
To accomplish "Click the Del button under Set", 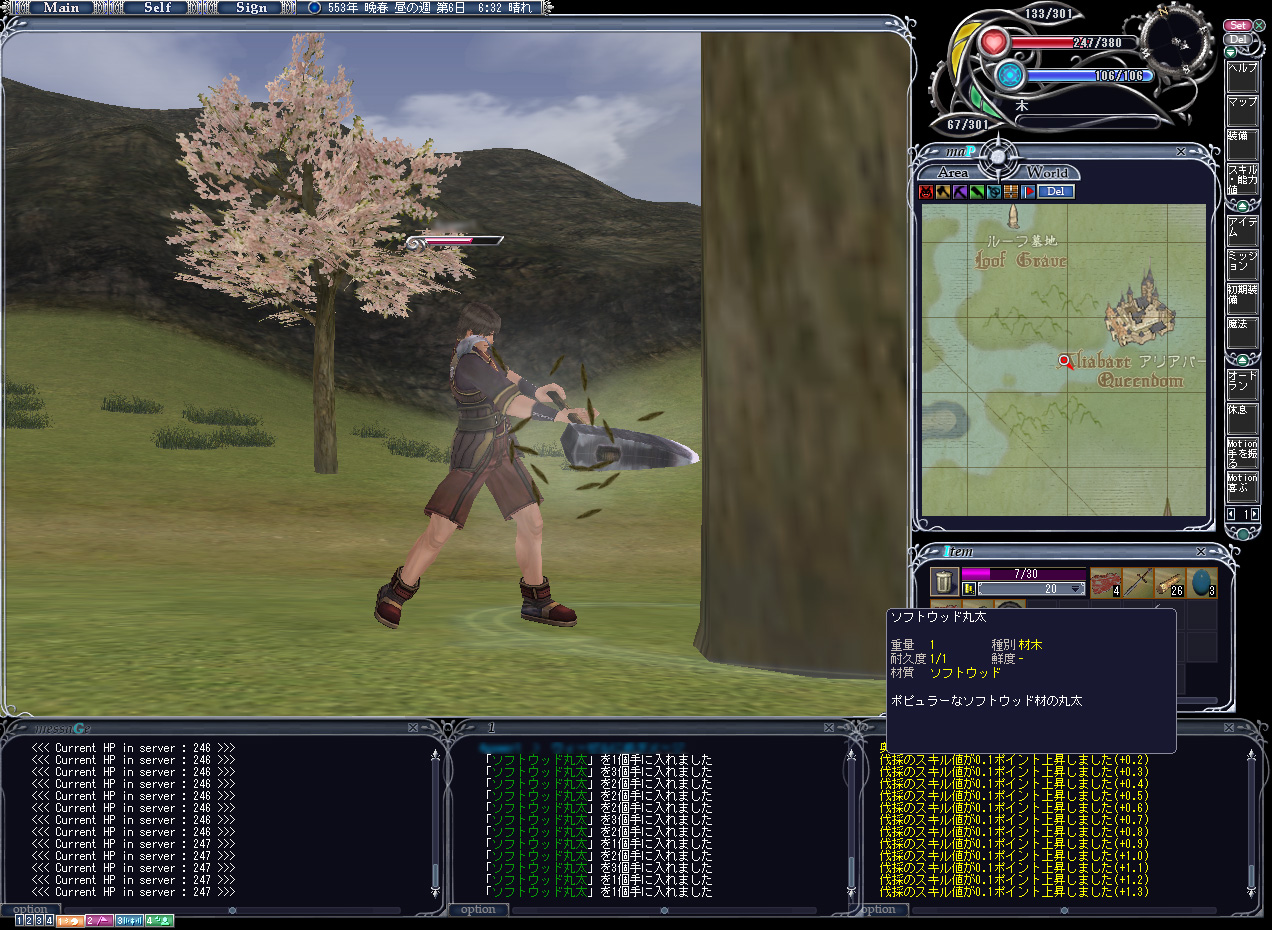I will [x=1237, y=39].
